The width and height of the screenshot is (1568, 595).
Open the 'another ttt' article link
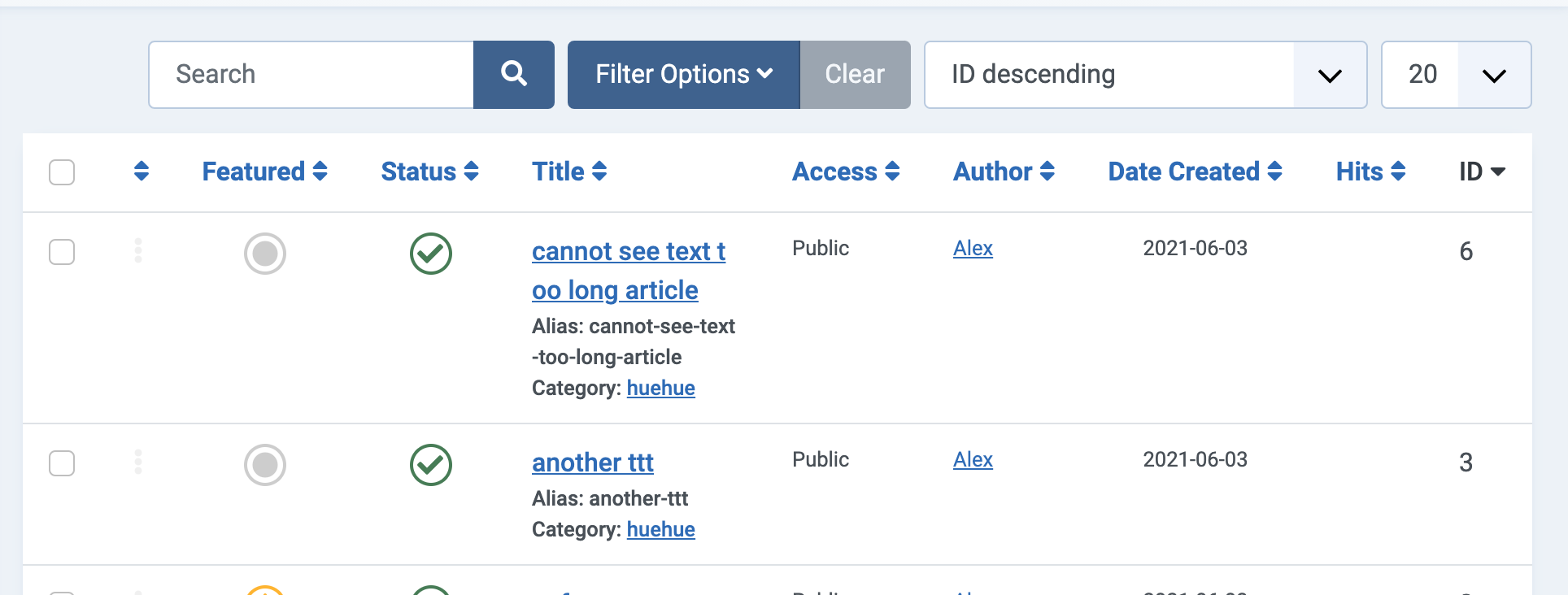tap(593, 463)
